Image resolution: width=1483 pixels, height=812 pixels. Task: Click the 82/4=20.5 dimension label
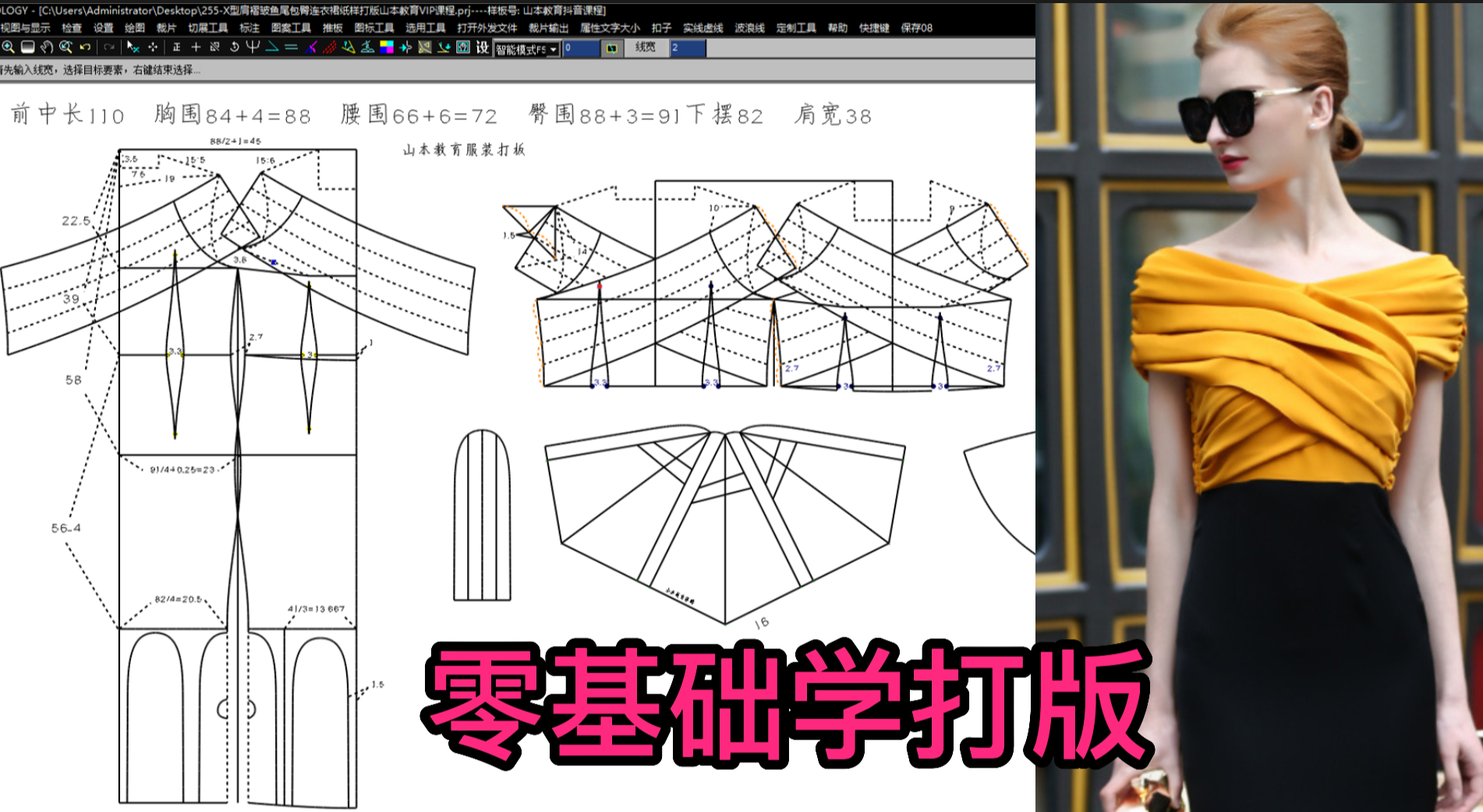(x=178, y=599)
